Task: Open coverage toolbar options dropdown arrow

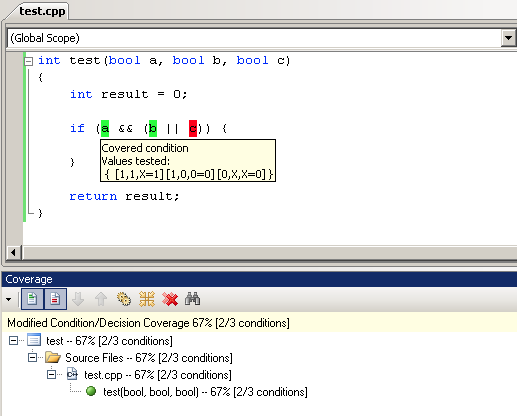Action: click(x=9, y=299)
